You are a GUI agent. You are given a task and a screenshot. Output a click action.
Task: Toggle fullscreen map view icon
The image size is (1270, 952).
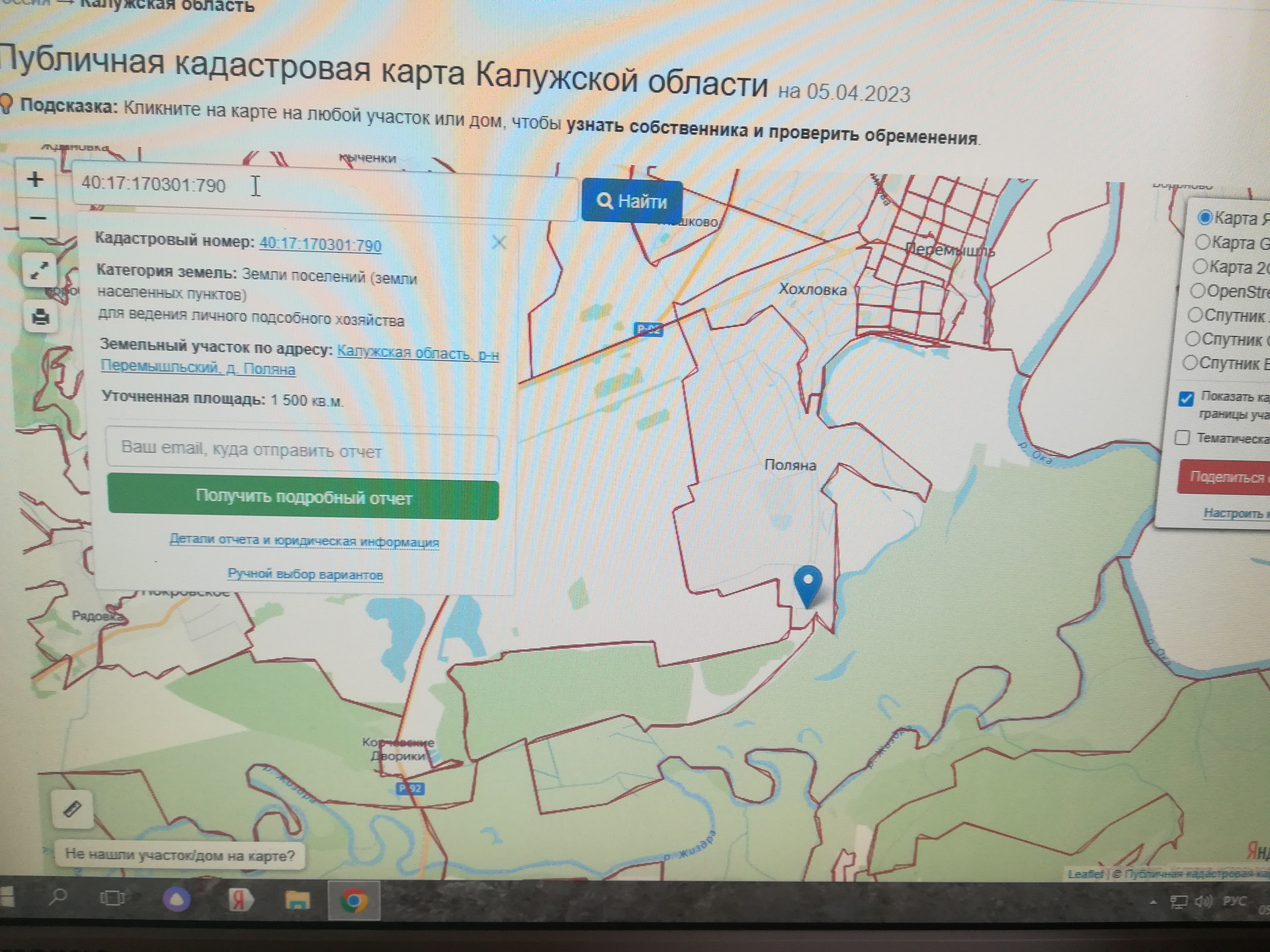pos(39,270)
